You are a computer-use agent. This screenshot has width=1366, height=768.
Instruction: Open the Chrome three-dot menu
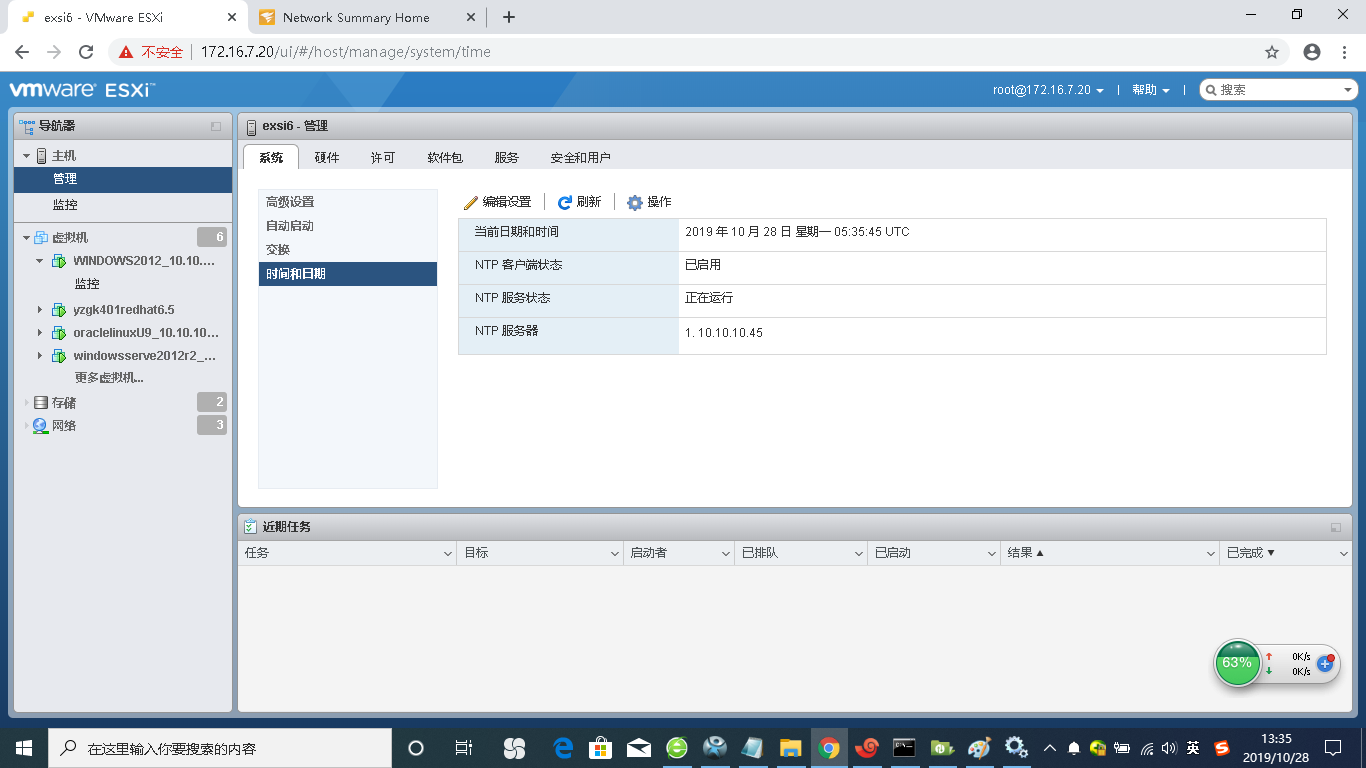tap(1345, 52)
